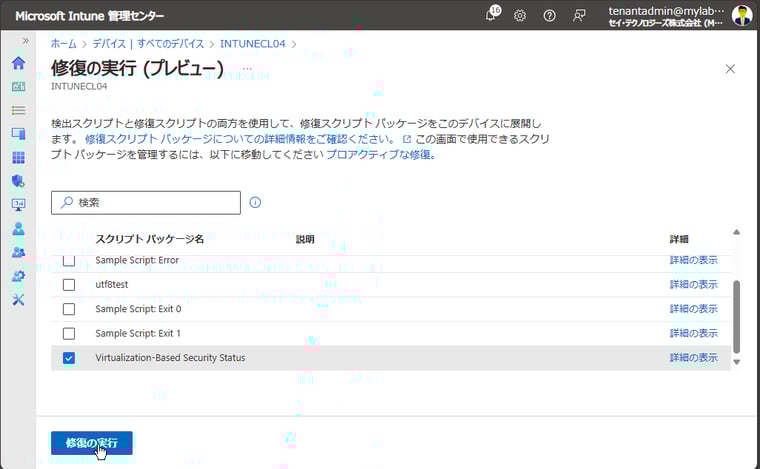The width and height of the screenshot is (760, 469).
Task: Click the デバイス | すべてのデバイス breadcrumb
Action: click(148, 44)
